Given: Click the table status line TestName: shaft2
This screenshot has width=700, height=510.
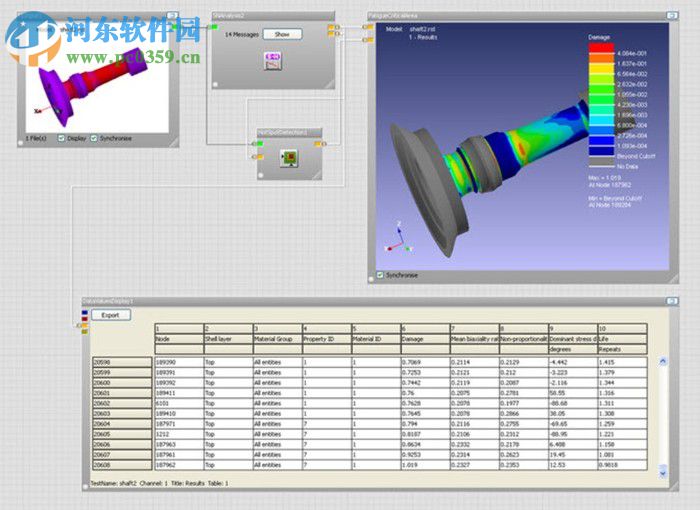Looking at the screenshot, I should click(159, 483).
